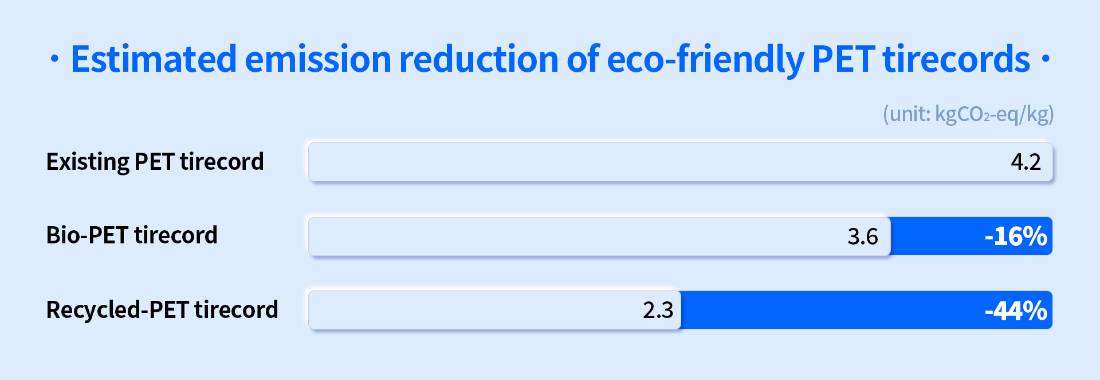Select the 2.3 value on Recycled-PET bar
The height and width of the screenshot is (380, 1100).
coord(659,311)
